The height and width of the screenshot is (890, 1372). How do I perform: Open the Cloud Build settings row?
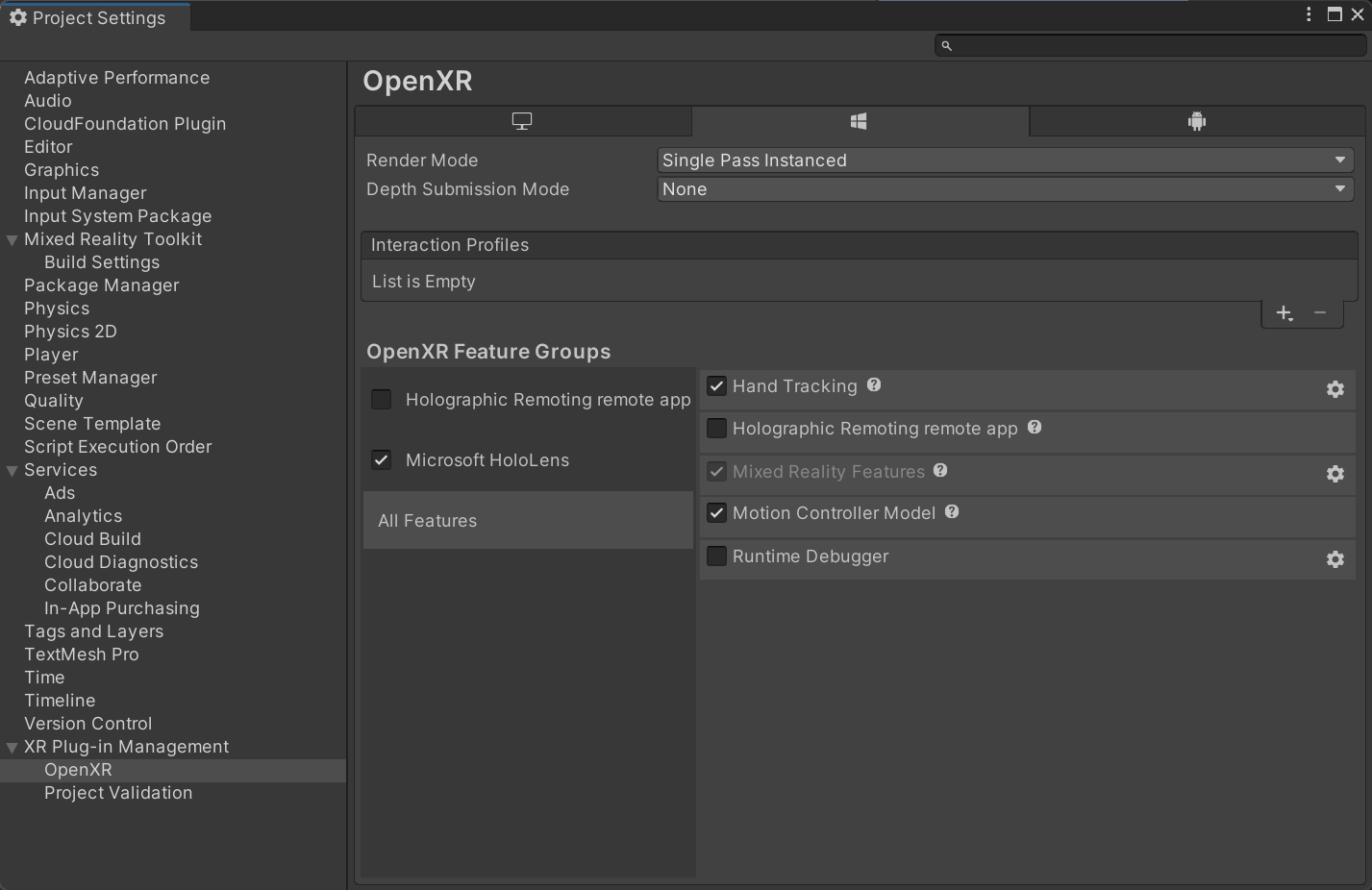click(173, 539)
